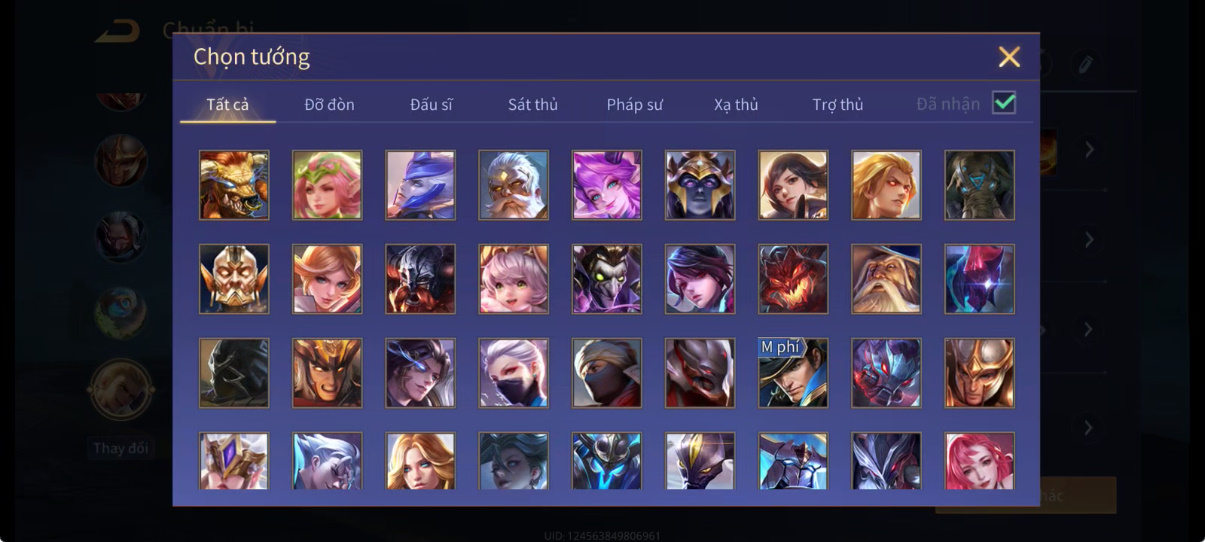Close the Chọn tướng dialog

click(x=1009, y=57)
